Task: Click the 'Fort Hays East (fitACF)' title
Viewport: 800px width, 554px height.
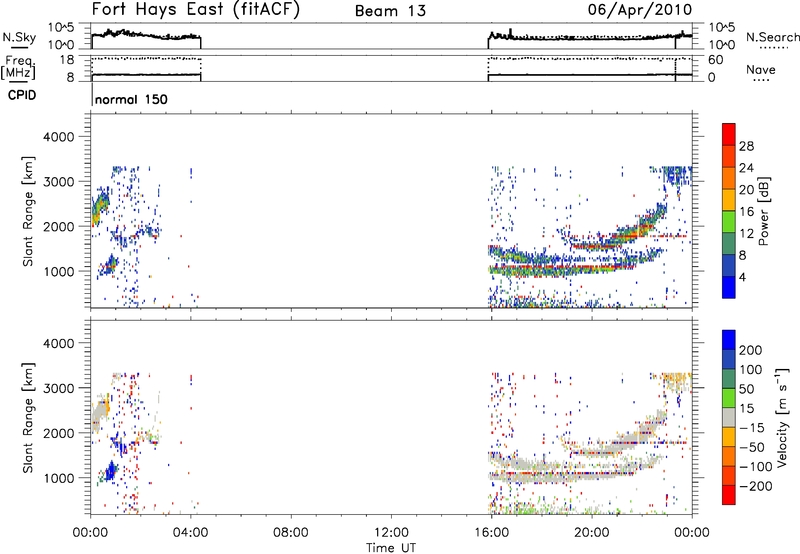Action: point(196,9)
